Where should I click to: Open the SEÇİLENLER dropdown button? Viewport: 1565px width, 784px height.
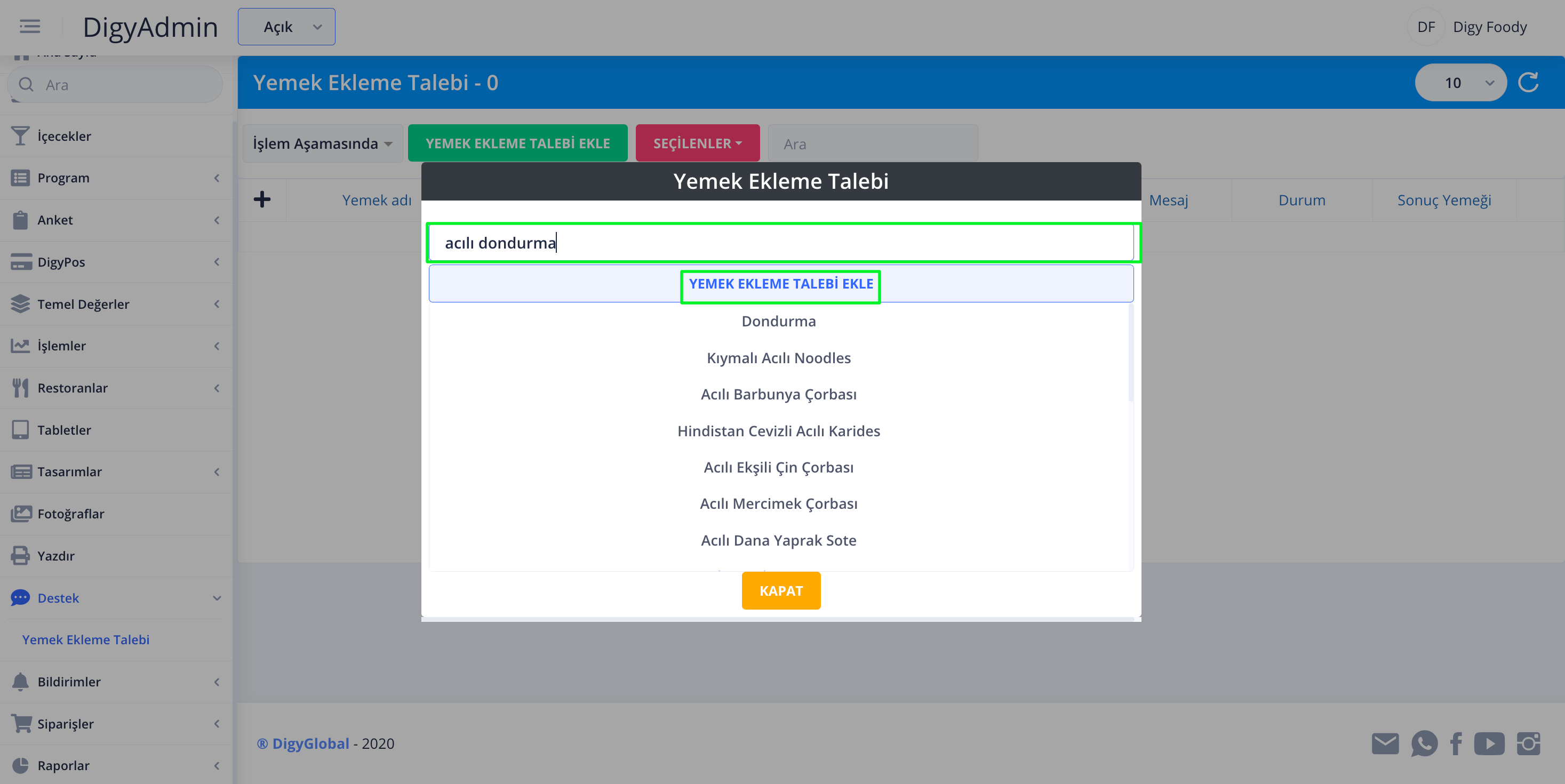coord(697,143)
